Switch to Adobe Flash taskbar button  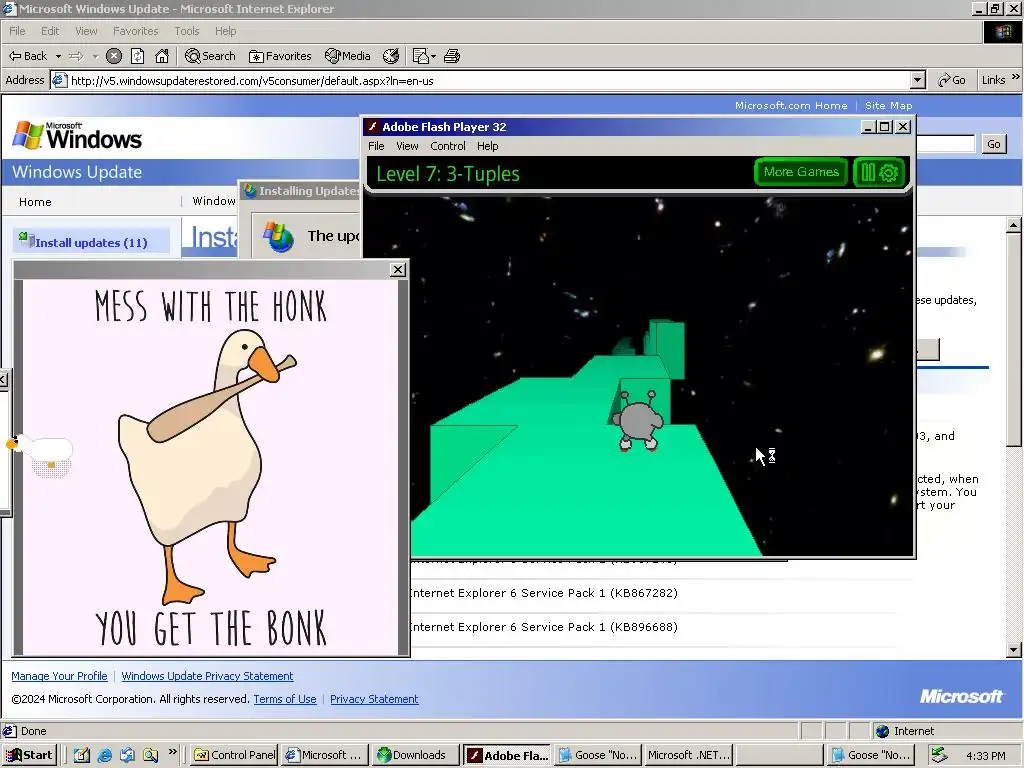[507, 755]
